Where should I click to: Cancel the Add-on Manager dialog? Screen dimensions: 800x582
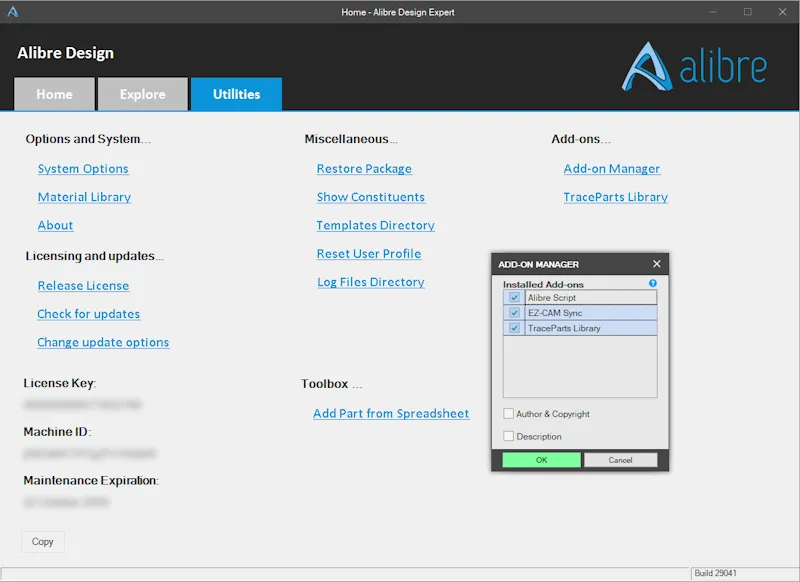[620, 460]
